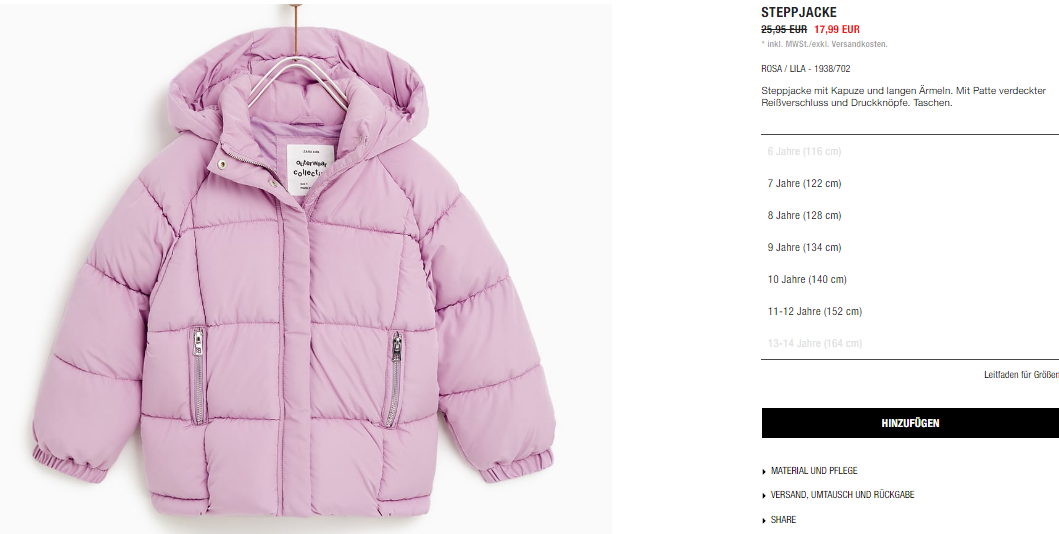This screenshot has height=534, width=1059.
Task: Choose size 8 Jahre (128 cm)
Action: [910, 215]
